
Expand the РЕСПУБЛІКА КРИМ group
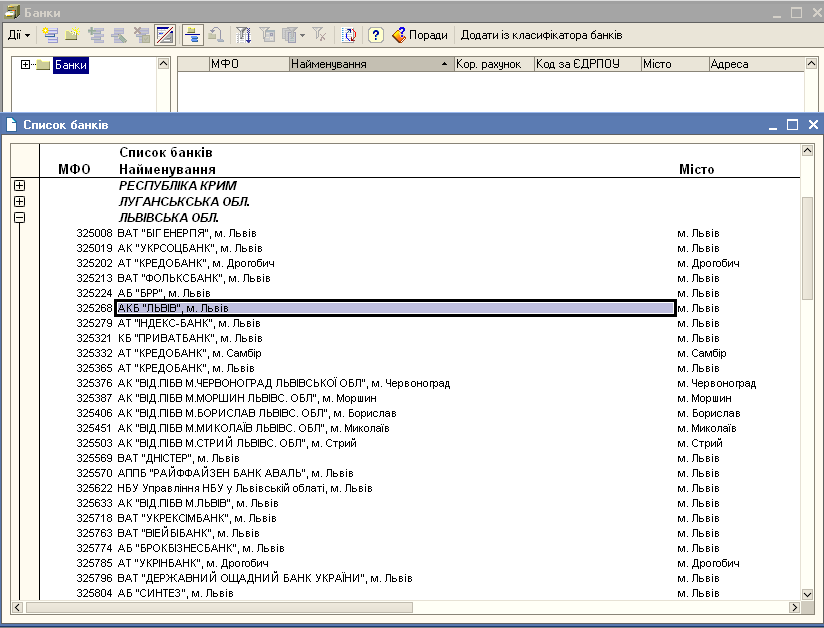(19, 186)
